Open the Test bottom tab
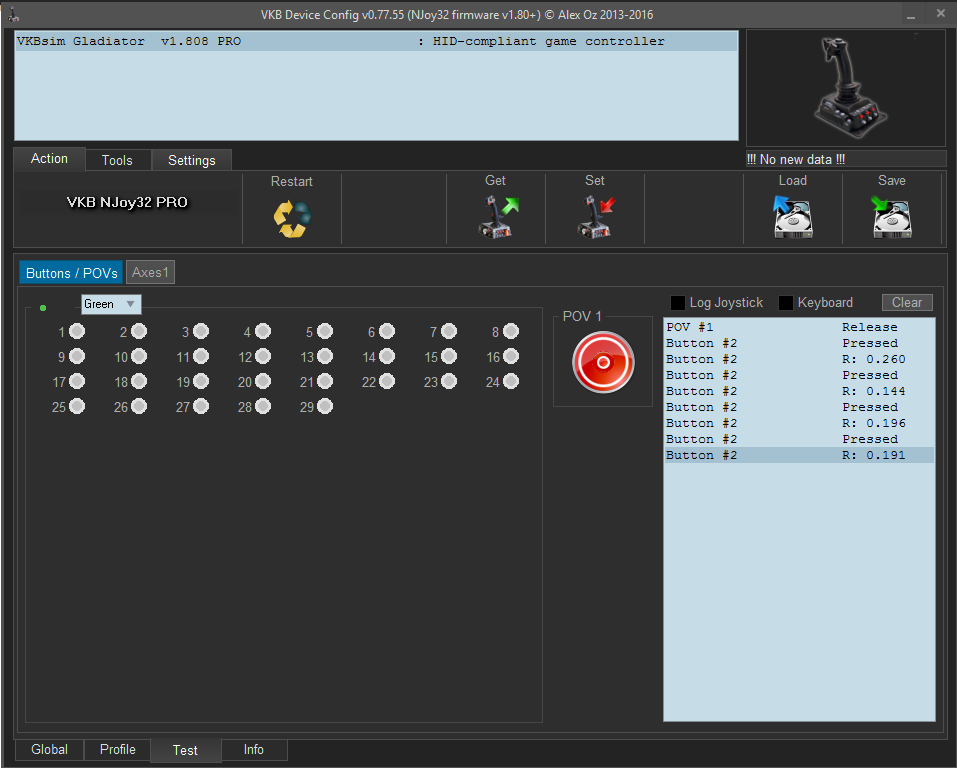The width and height of the screenshot is (957, 768). pyautogui.click(x=186, y=750)
